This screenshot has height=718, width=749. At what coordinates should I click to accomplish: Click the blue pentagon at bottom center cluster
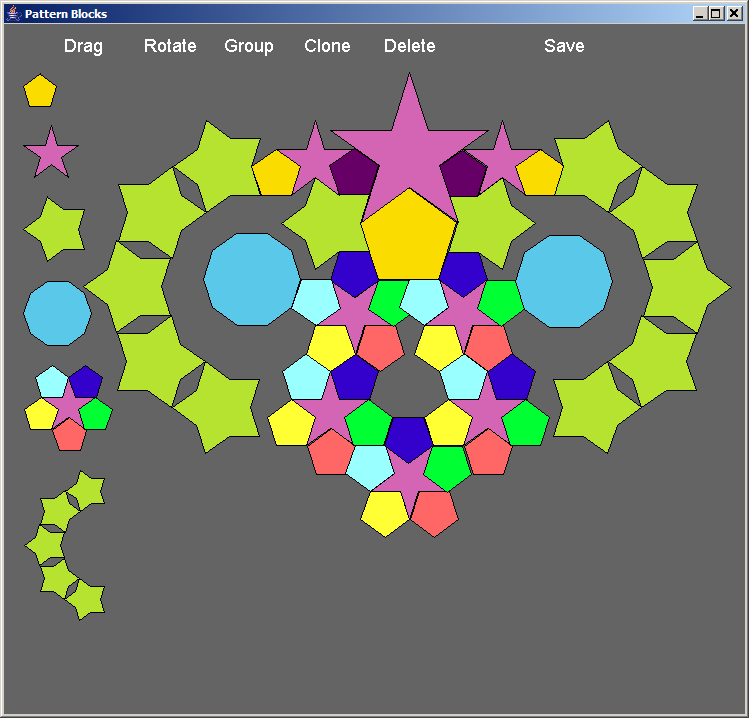click(408, 439)
